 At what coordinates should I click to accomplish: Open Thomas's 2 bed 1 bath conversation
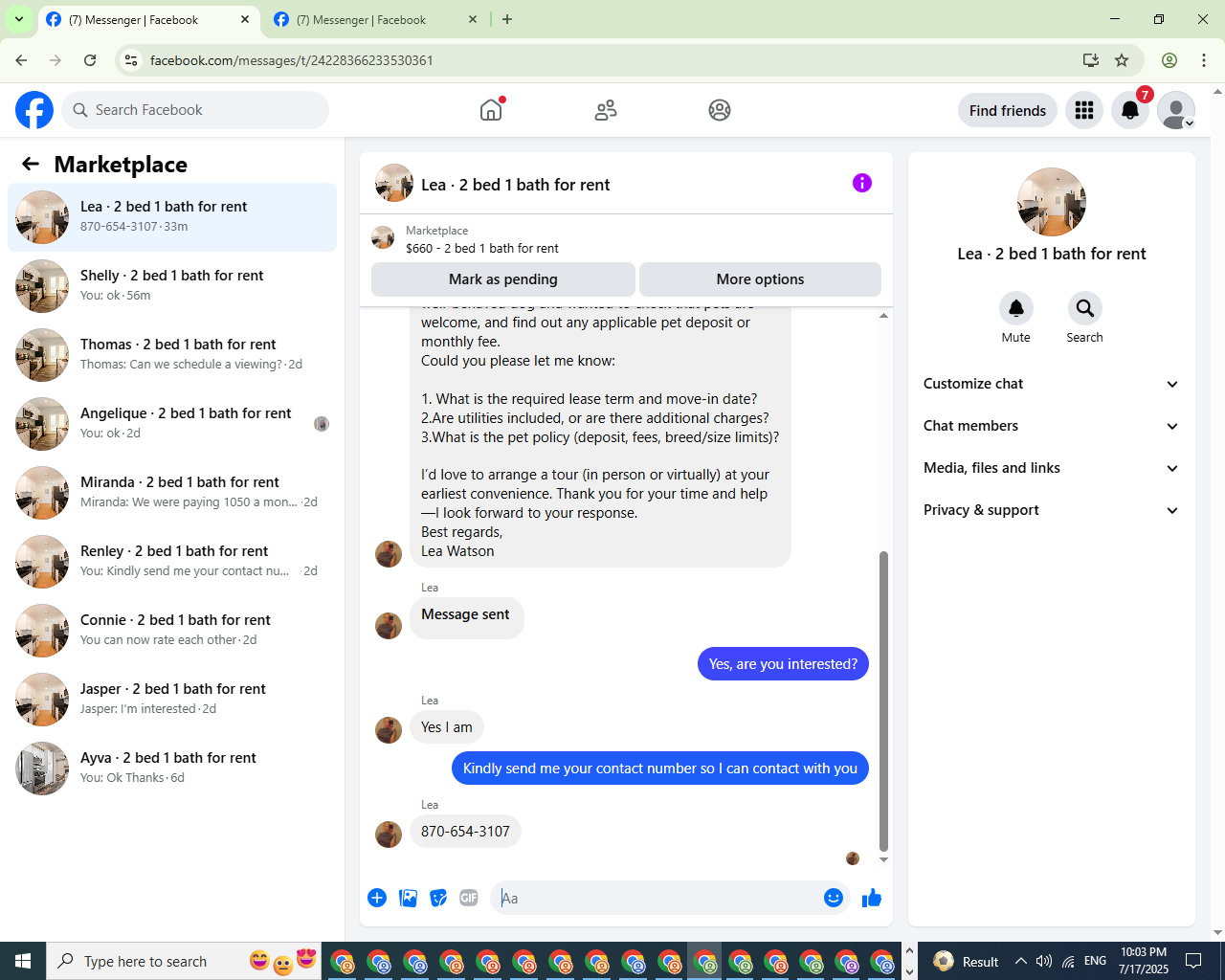(x=172, y=355)
